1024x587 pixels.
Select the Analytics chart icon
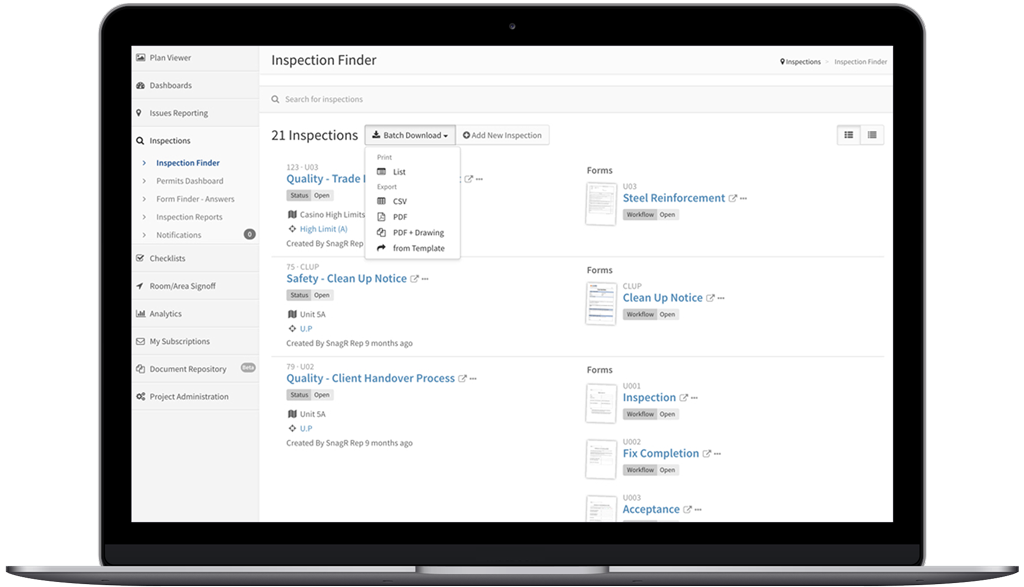pyautogui.click(x=141, y=314)
